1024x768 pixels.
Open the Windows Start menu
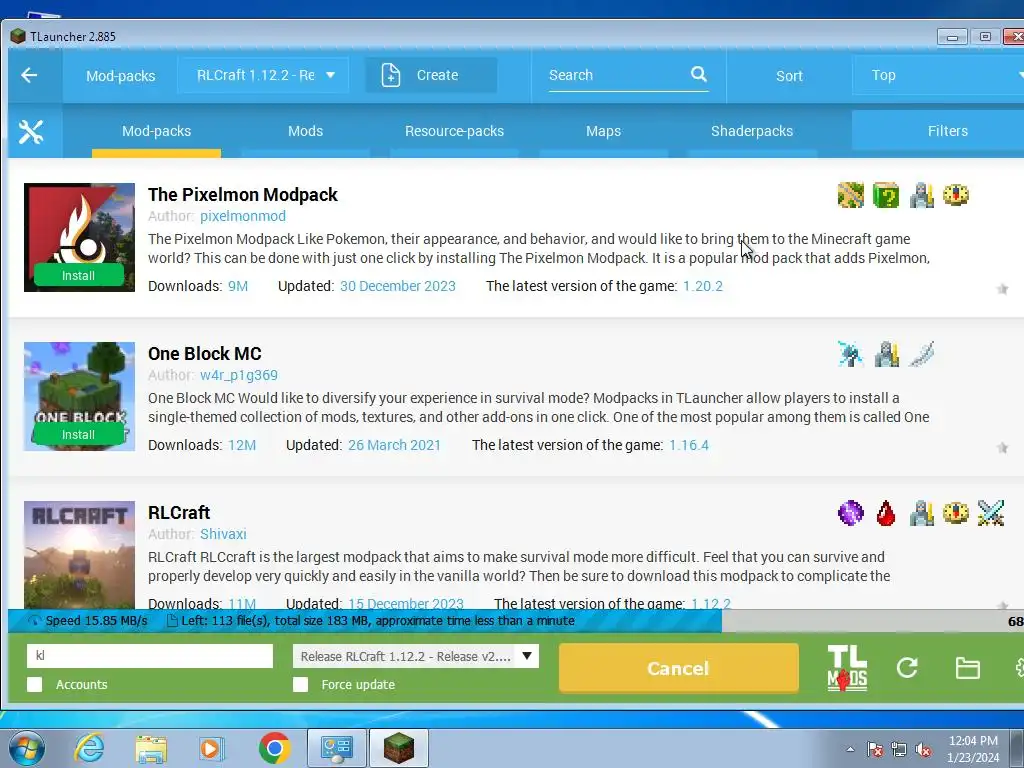tap(25, 748)
